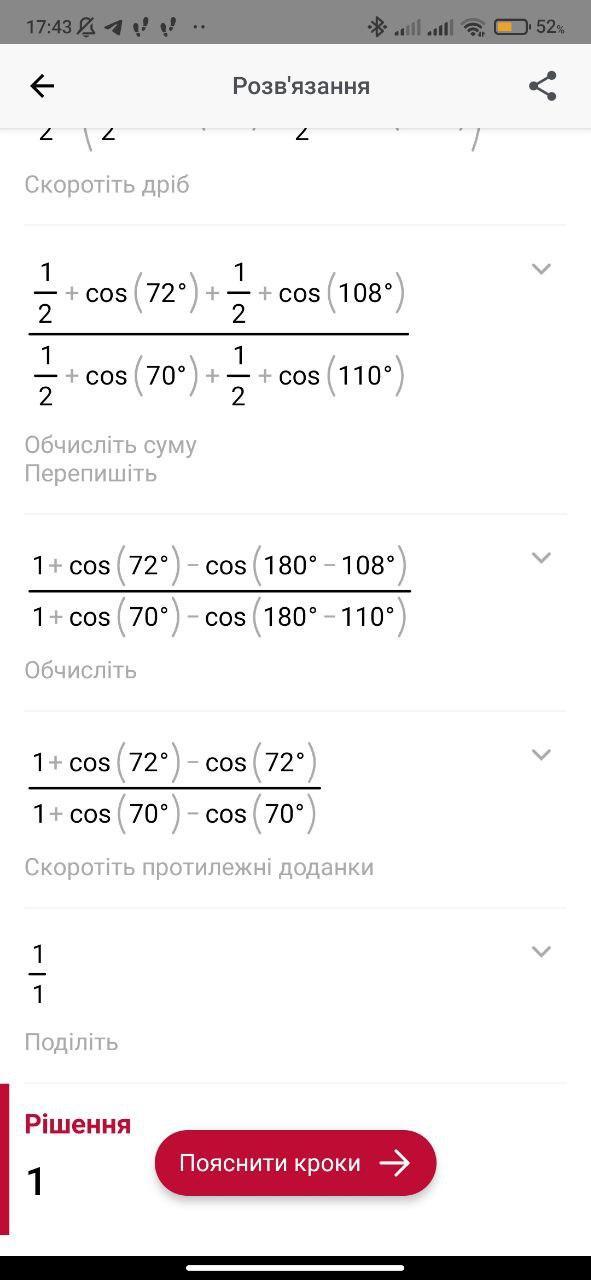The height and width of the screenshot is (1280, 591).
Task: Tap the bottom navigation gesture bar
Action: tap(295, 1269)
